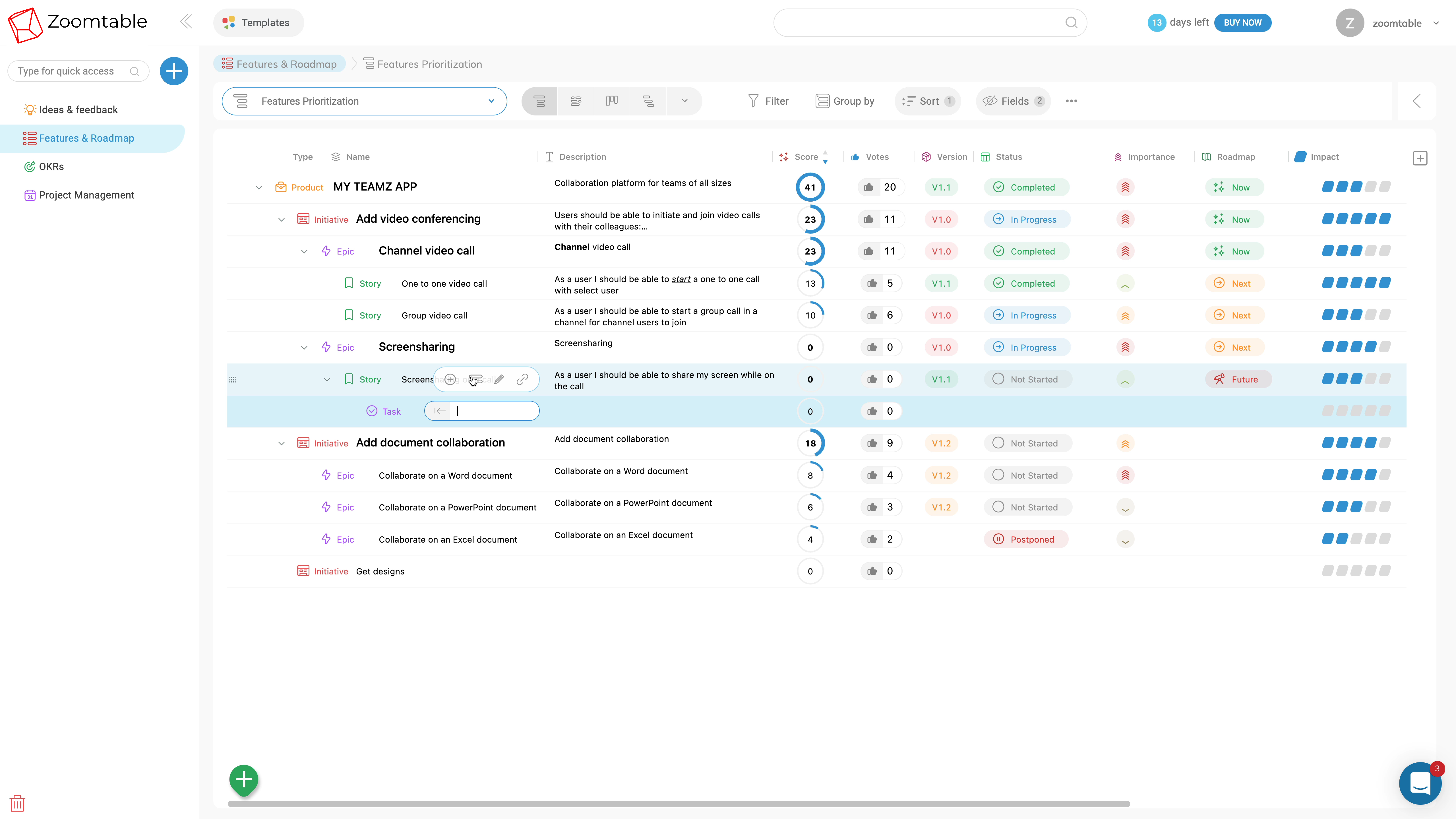
Task: Collapse the MY TEAMZ APP product row
Action: tap(258, 188)
